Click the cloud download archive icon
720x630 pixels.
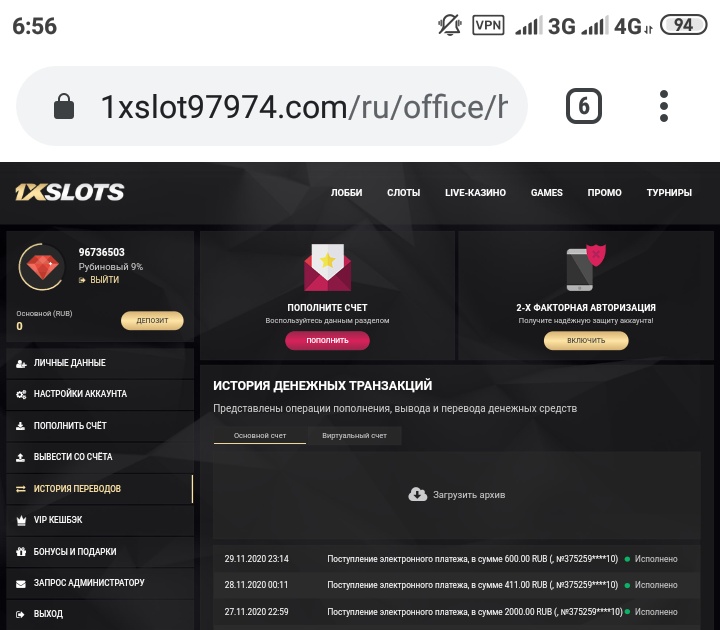click(x=417, y=495)
